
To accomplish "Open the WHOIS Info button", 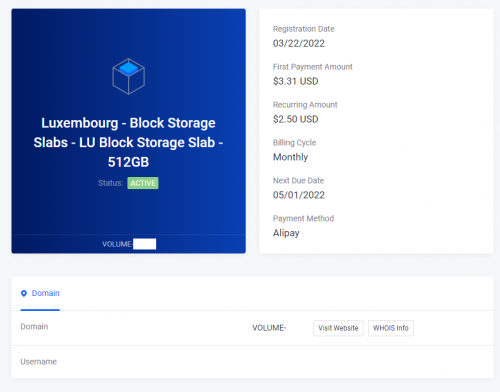I will click(391, 328).
